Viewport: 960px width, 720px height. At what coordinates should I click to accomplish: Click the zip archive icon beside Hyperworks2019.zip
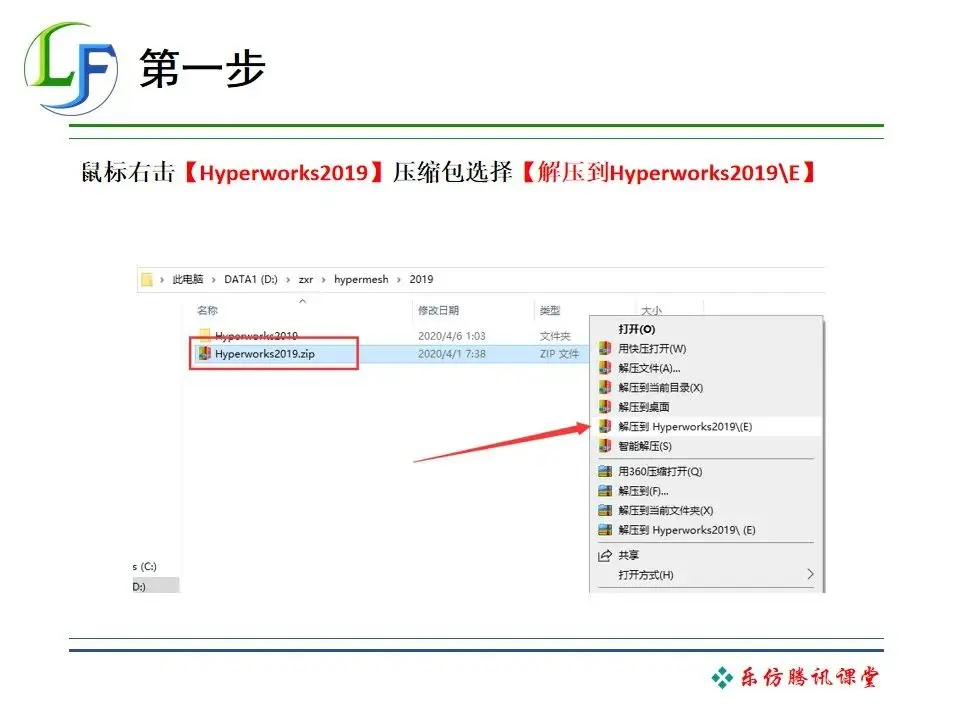[204, 353]
